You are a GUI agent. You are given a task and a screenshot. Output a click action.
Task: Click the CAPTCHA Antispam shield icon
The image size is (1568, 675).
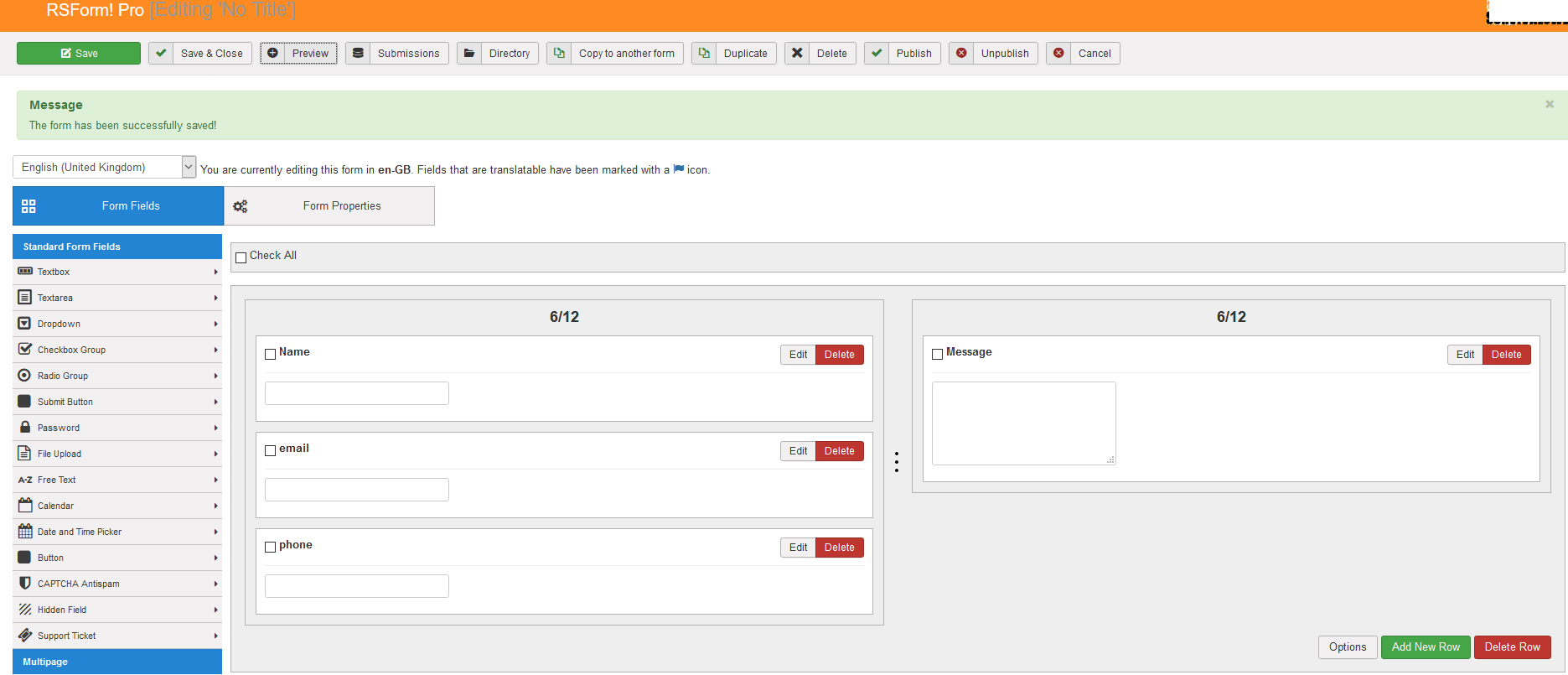point(25,584)
